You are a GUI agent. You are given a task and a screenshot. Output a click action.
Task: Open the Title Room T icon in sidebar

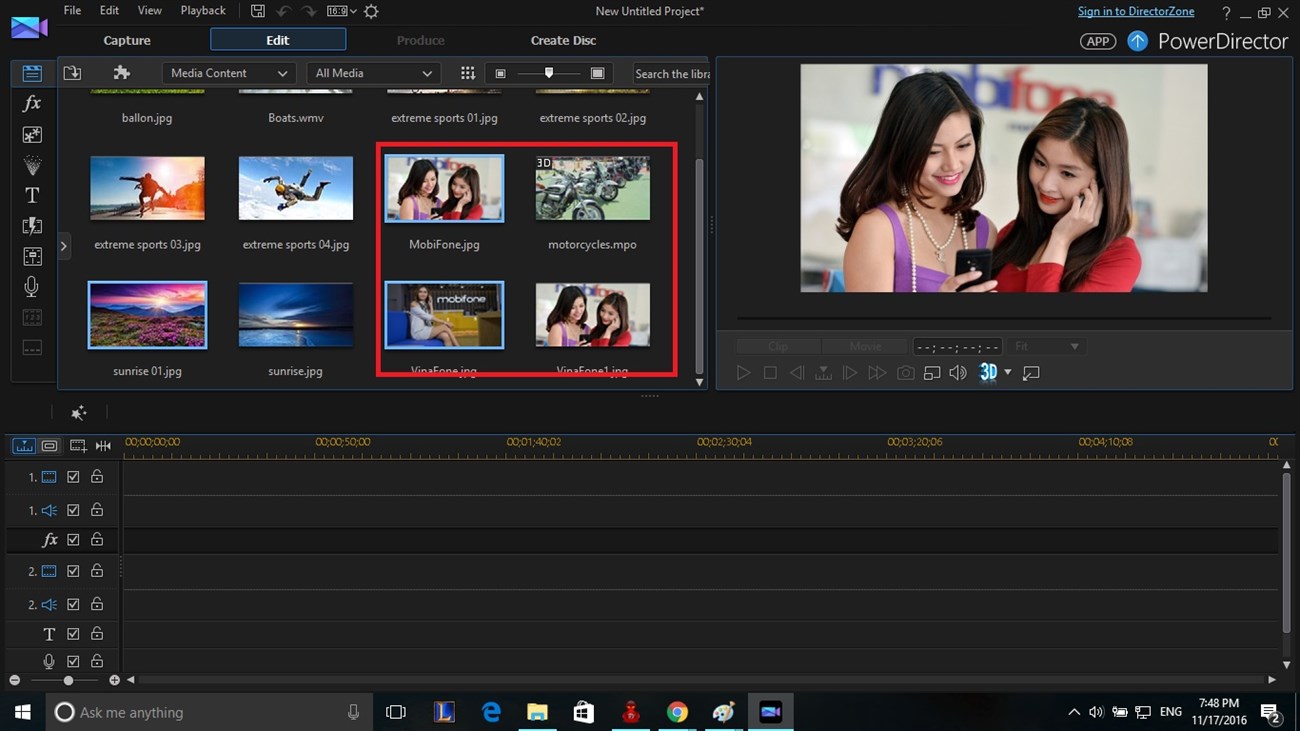click(x=32, y=196)
